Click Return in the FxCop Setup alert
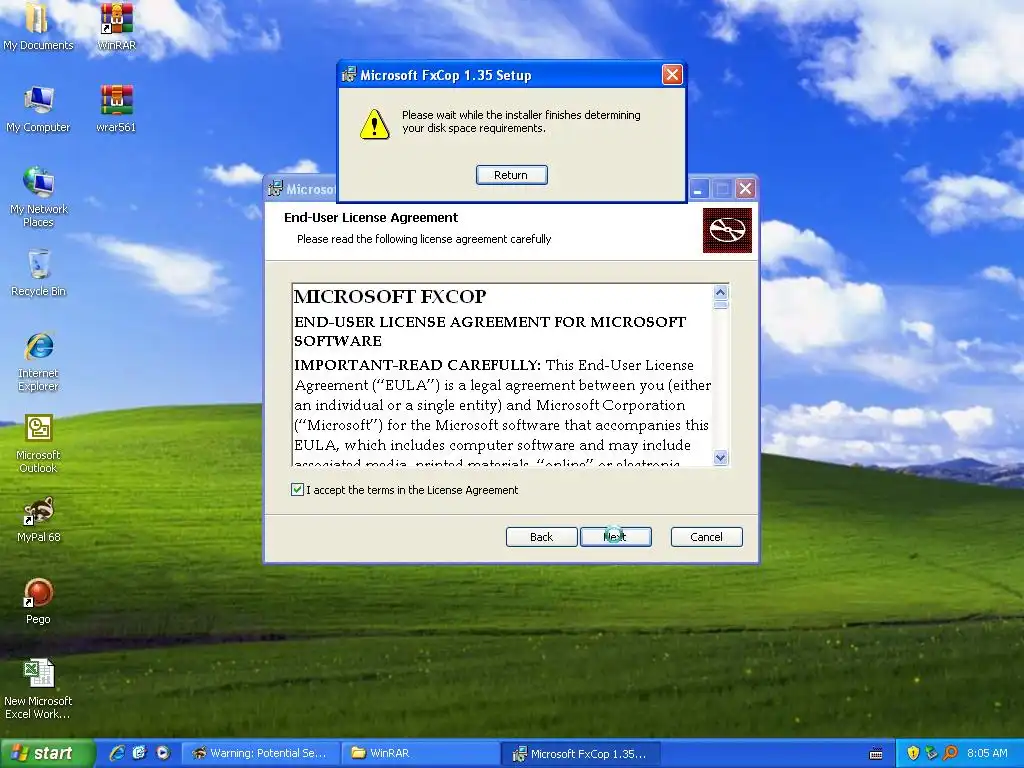Screen dimensions: 1024x768 coord(511,175)
